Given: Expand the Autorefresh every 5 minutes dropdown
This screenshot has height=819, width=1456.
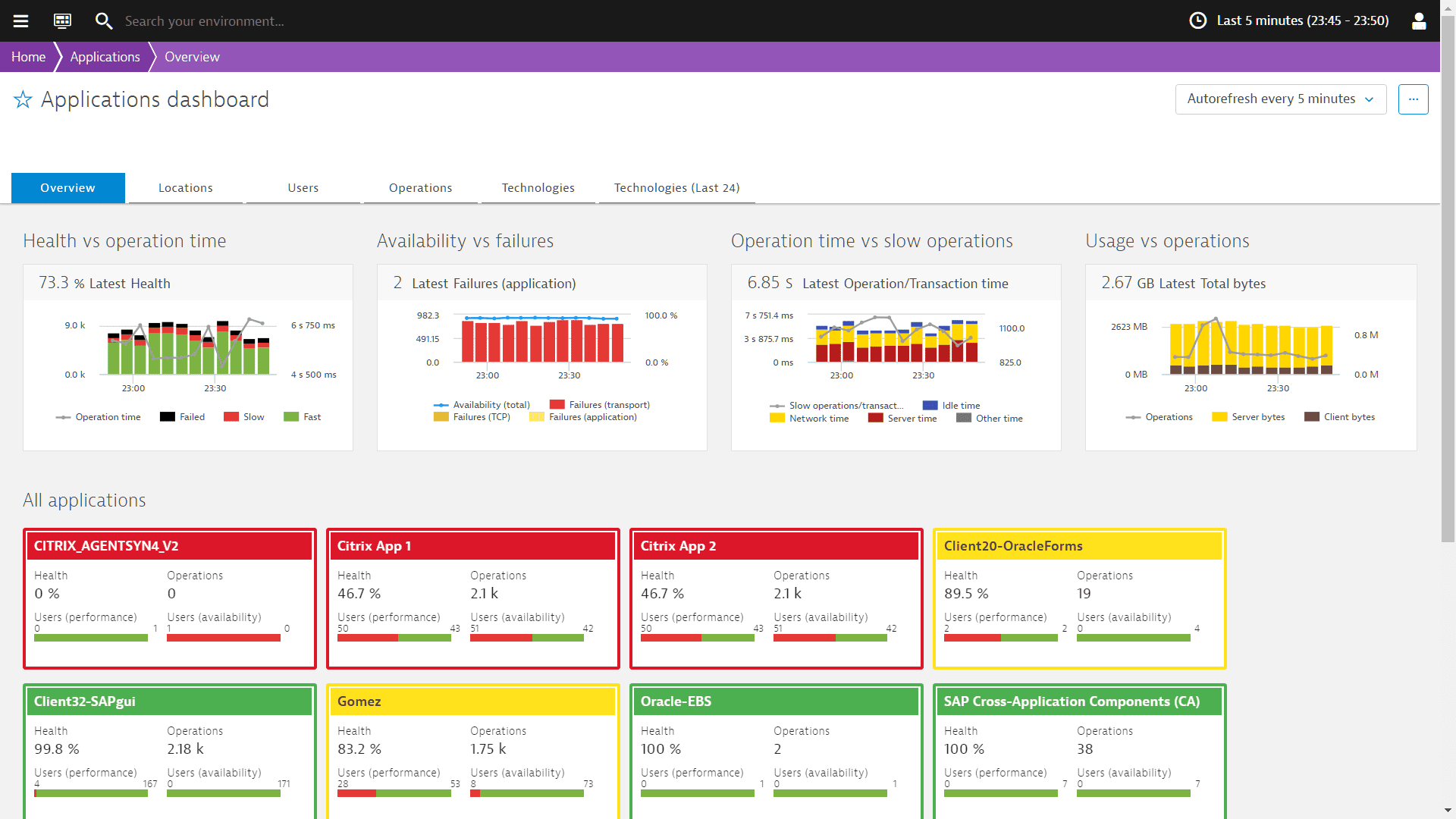Looking at the screenshot, I should point(1281,99).
